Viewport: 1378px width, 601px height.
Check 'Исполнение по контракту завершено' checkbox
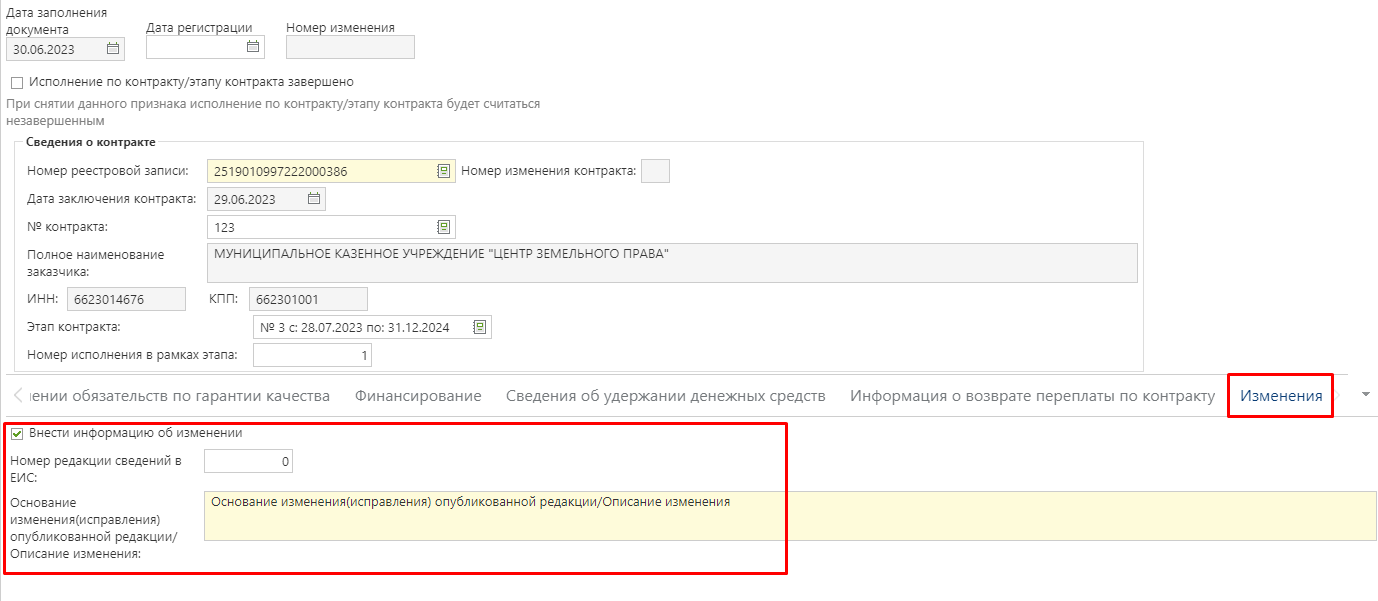[x=17, y=82]
